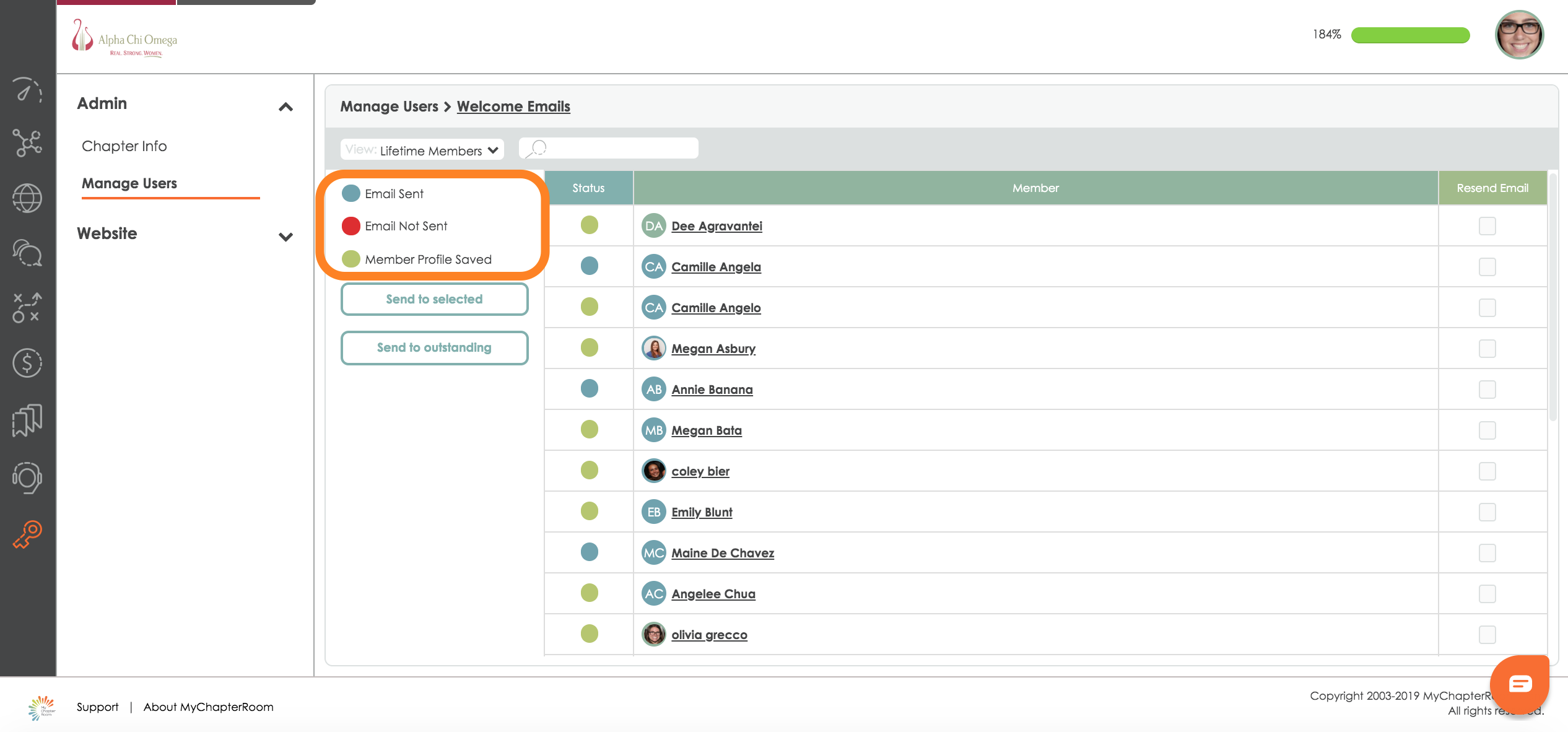Click the green 184% progress bar

point(1410,35)
